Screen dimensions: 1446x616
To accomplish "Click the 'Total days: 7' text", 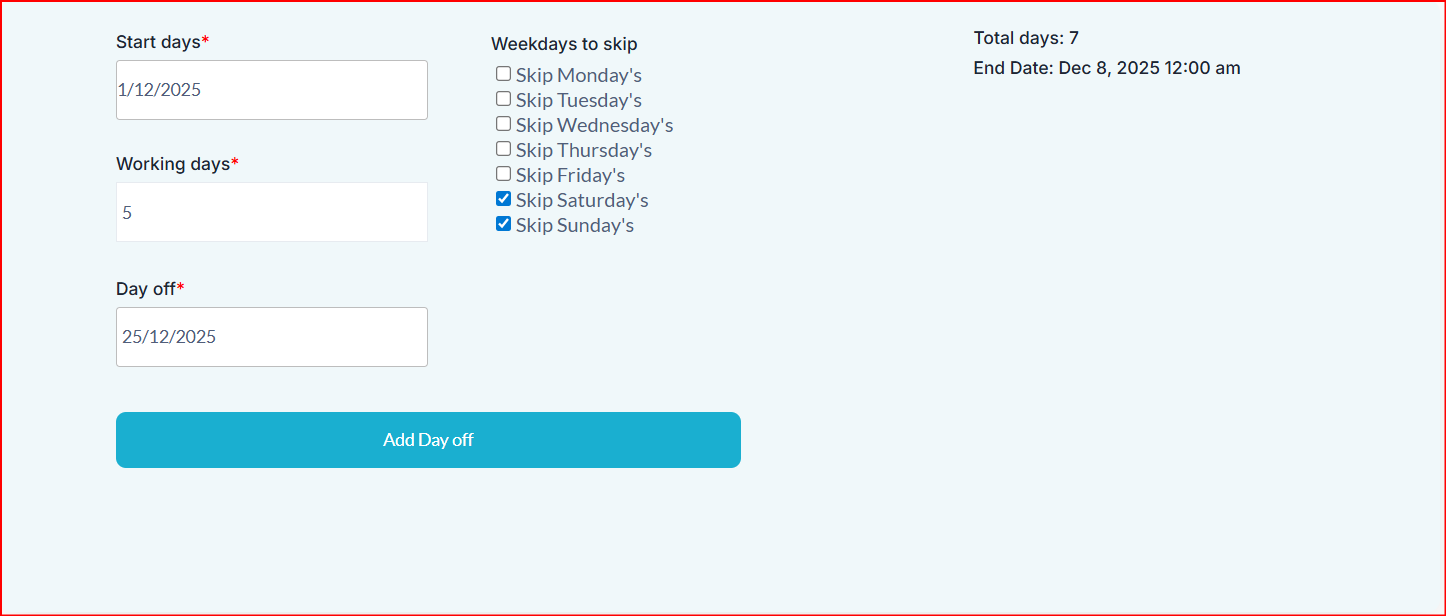I will (1026, 38).
